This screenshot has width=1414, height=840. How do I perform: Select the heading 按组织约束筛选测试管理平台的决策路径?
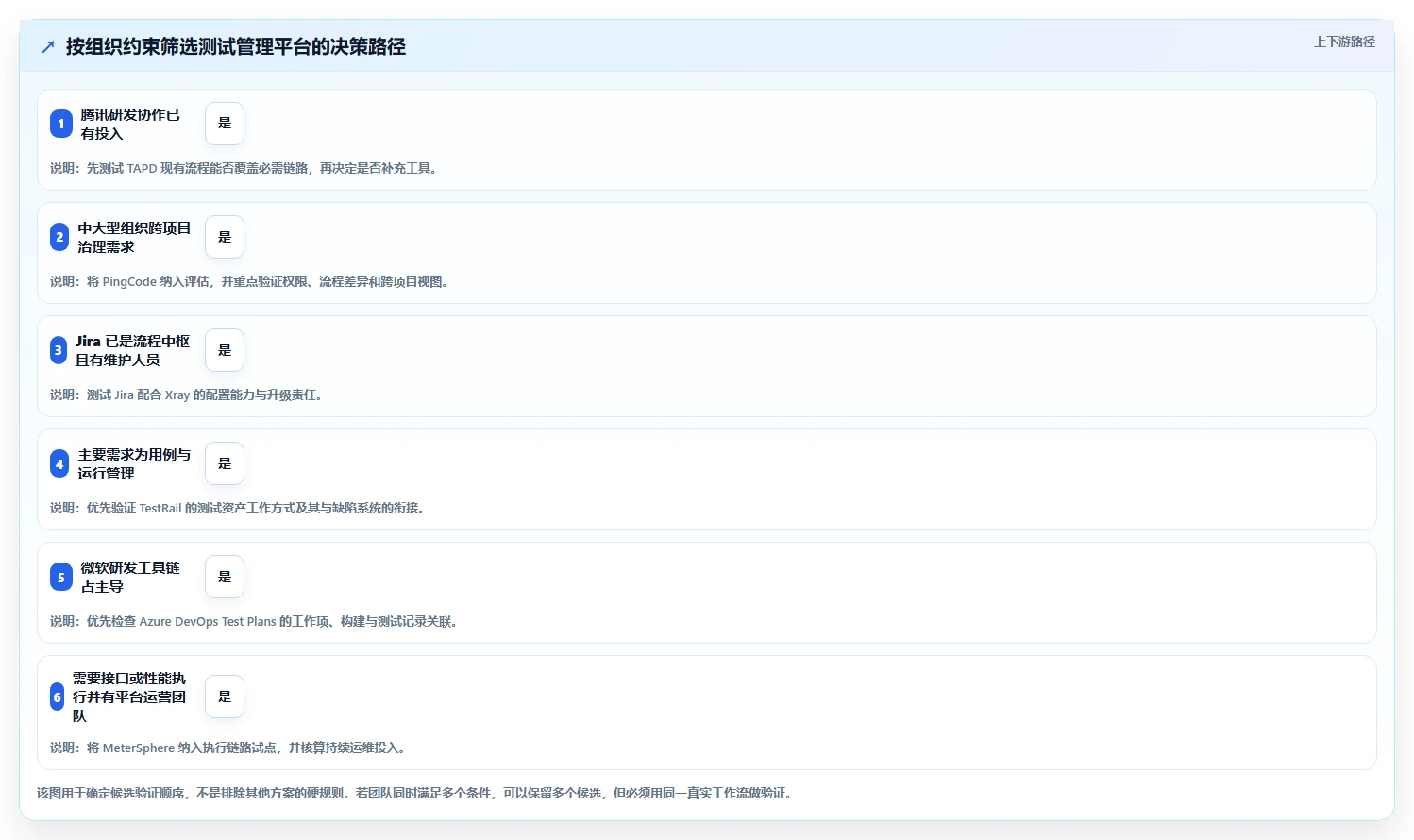tap(236, 46)
